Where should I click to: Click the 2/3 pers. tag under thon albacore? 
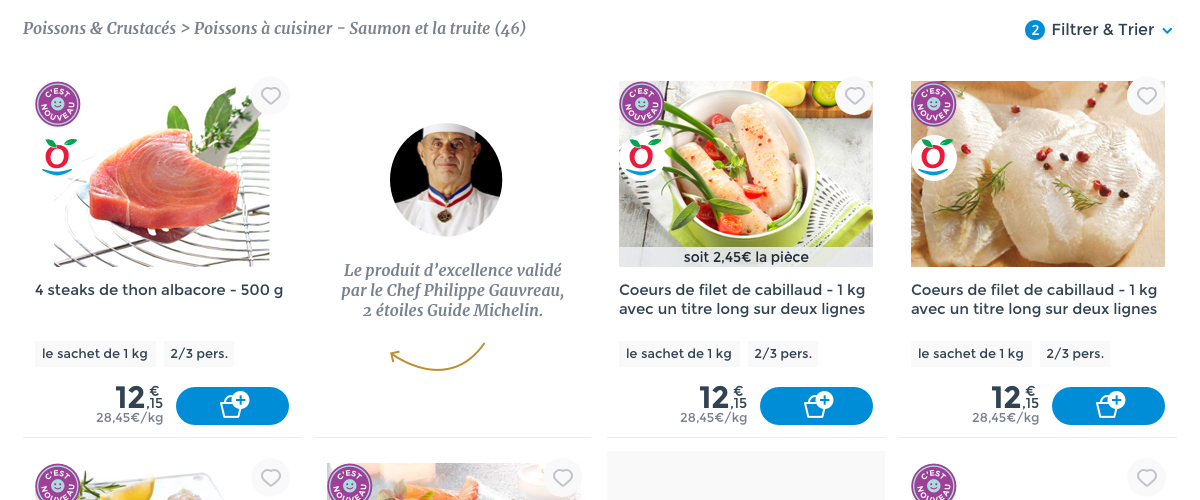[199, 353]
